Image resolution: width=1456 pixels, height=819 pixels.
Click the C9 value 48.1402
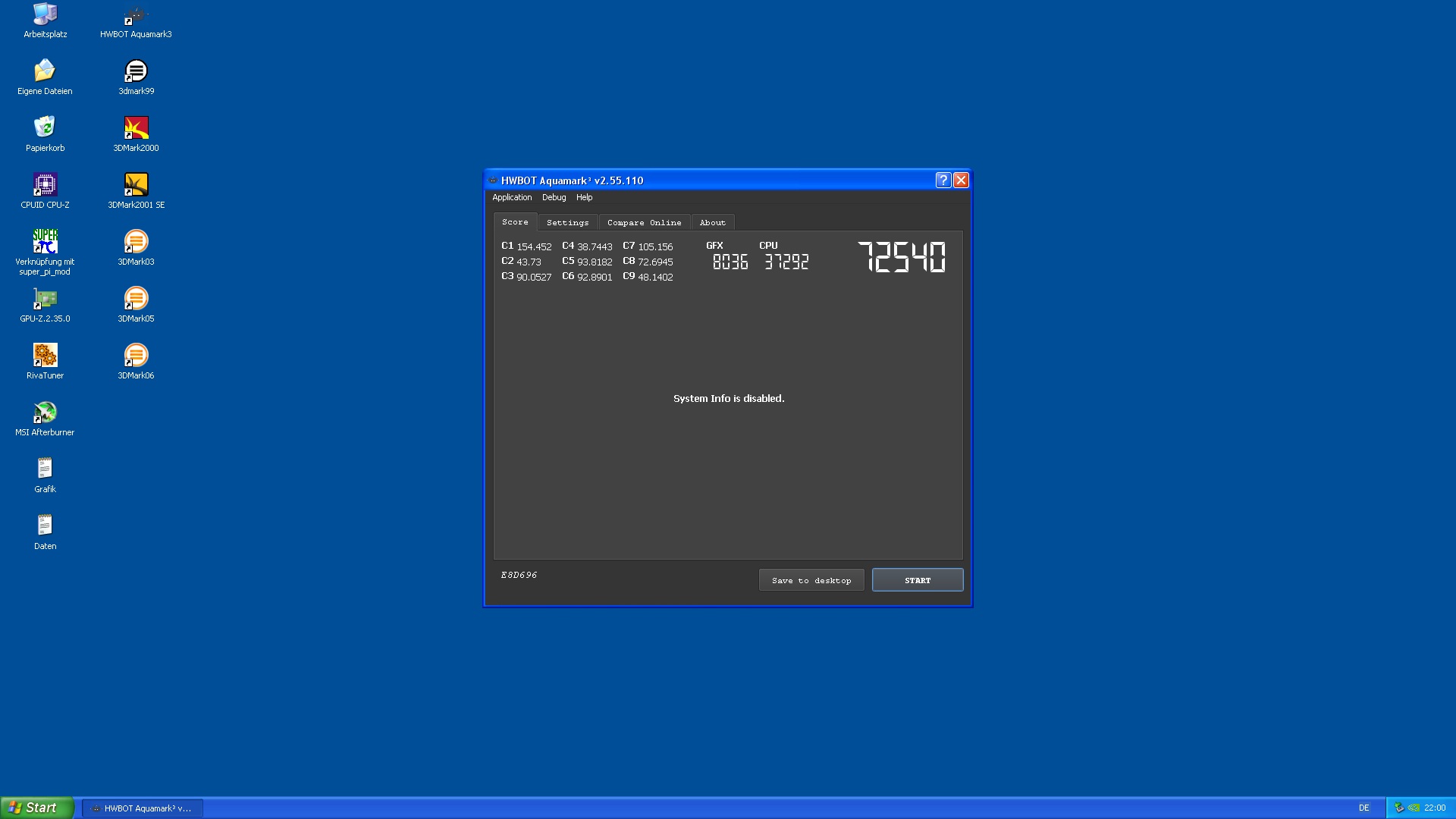[x=655, y=278]
